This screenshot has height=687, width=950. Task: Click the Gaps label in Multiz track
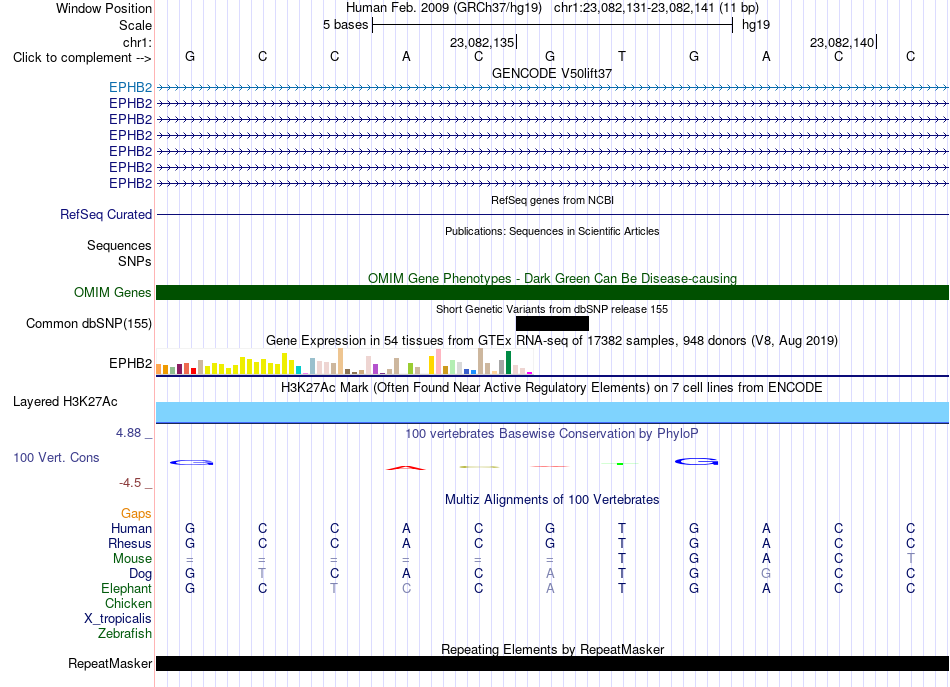(x=136, y=514)
